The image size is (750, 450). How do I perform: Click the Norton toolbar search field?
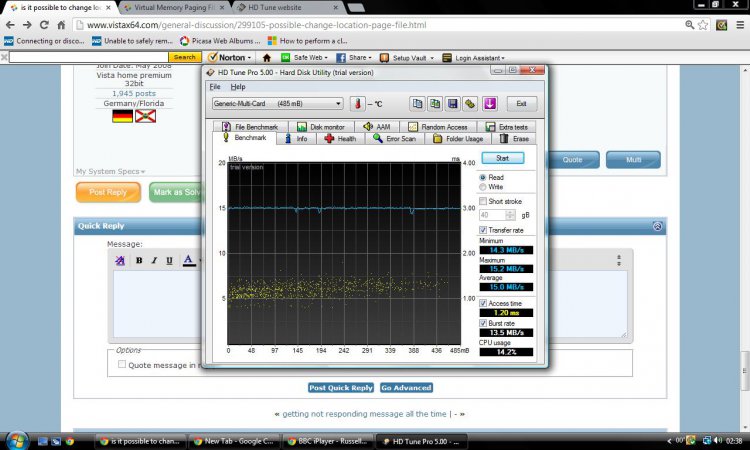point(88,57)
